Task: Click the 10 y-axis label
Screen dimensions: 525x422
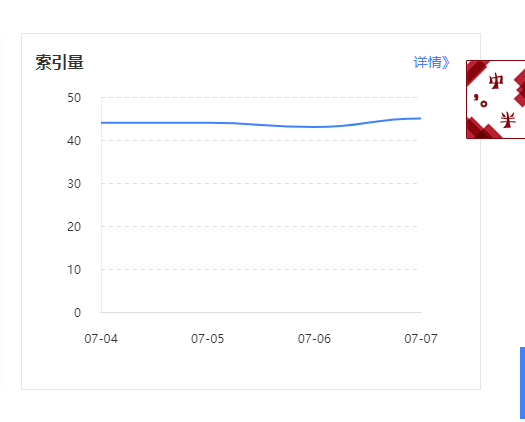Action: pos(74,270)
